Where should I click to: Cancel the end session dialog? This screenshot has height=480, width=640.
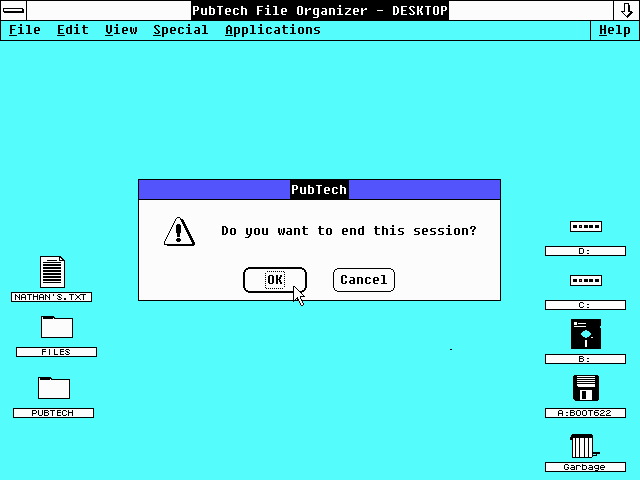coord(364,280)
